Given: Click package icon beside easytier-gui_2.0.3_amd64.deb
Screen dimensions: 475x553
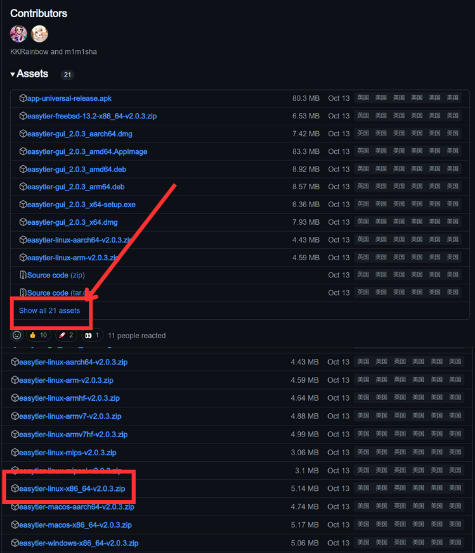Looking at the screenshot, I should [23, 169].
